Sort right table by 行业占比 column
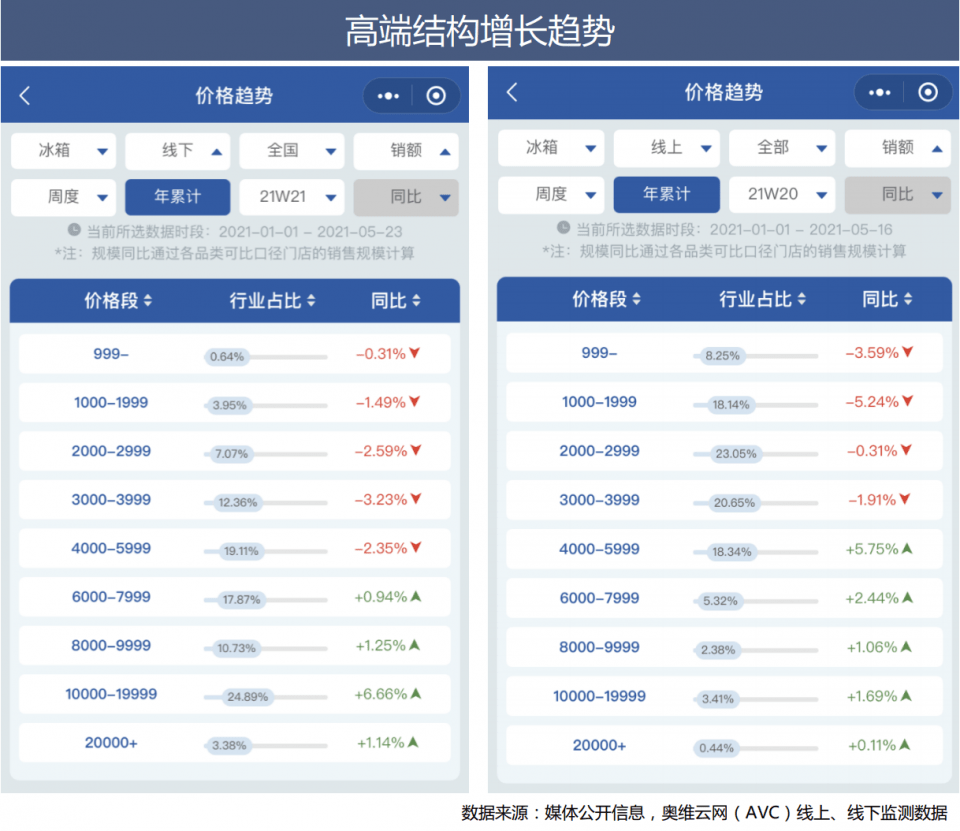 [762, 299]
